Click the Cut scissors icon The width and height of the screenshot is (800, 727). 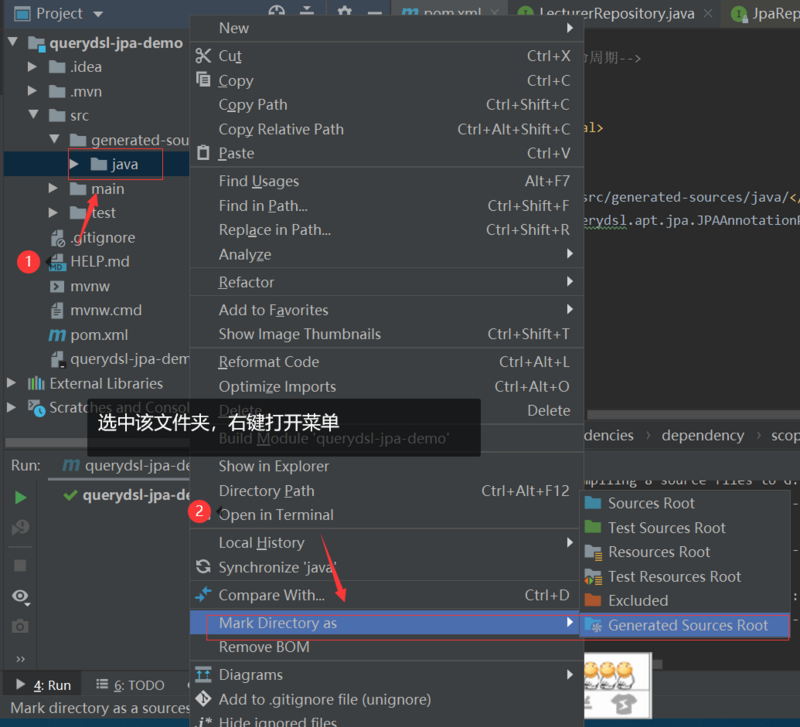tap(203, 56)
